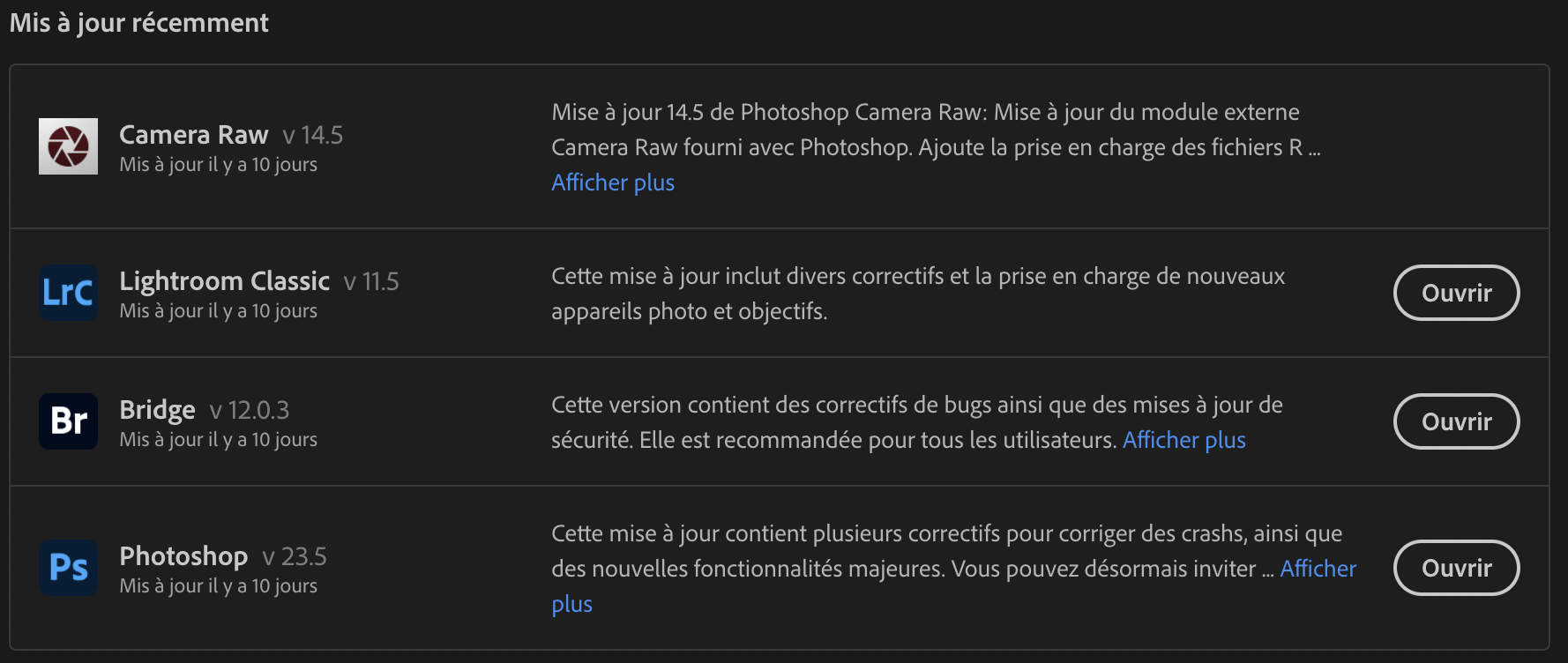
Task: Click the Lightroom Classic LrC icon
Action: click(68, 293)
